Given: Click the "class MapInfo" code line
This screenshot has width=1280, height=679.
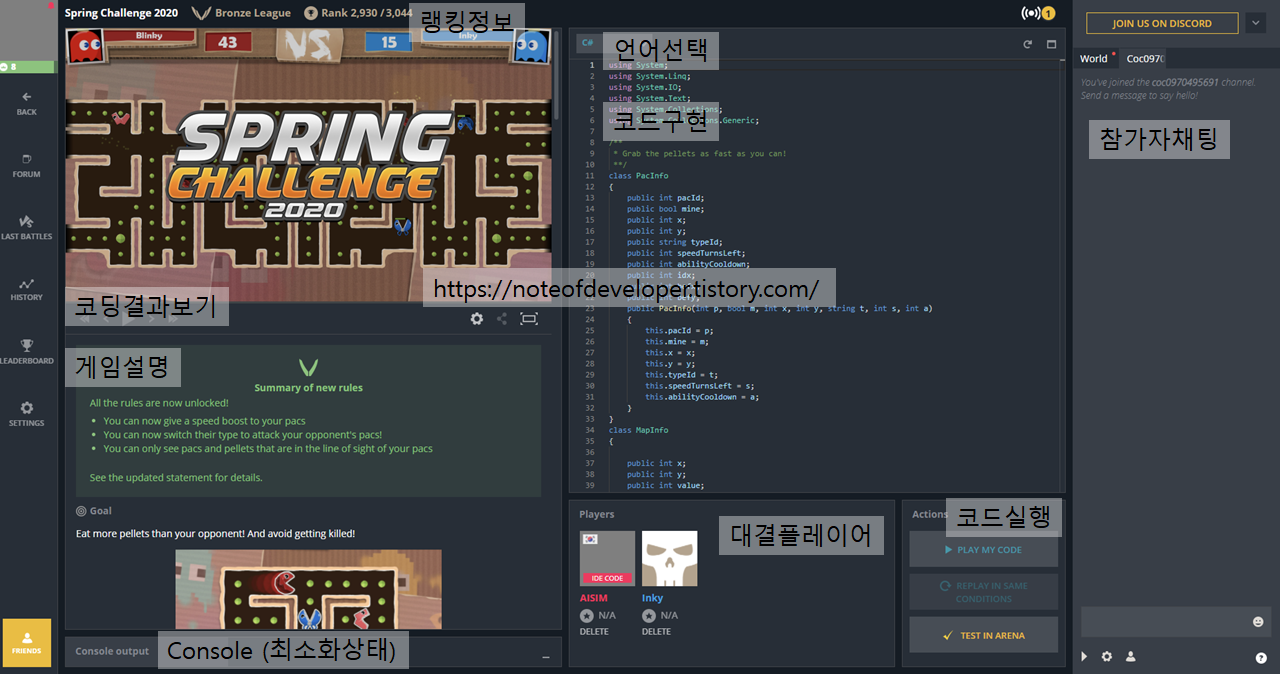Looking at the screenshot, I should click(x=638, y=430).
